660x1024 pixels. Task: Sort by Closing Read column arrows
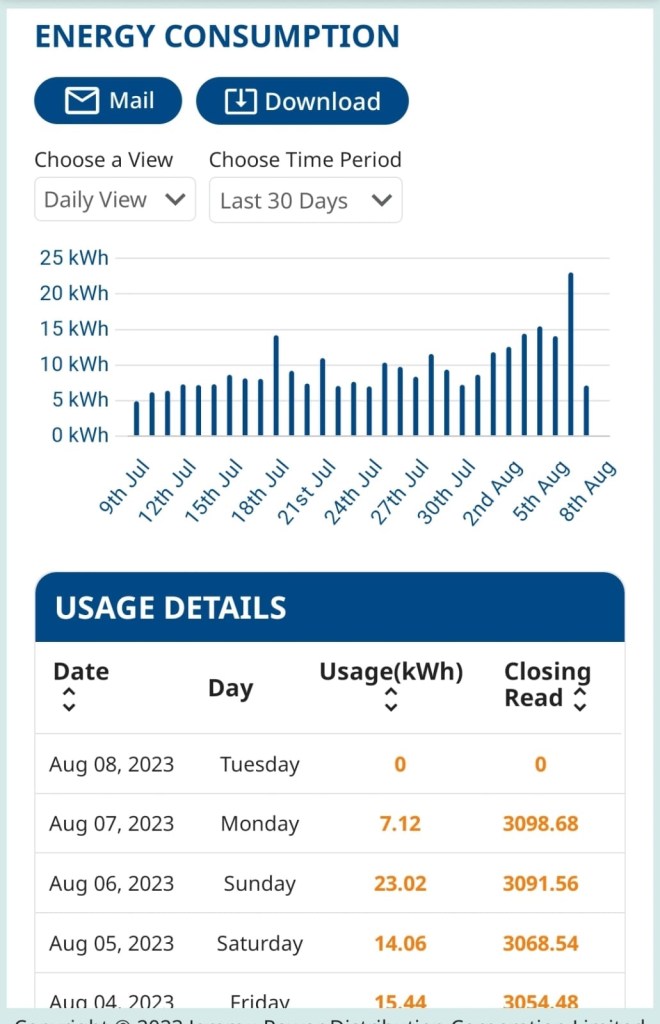(x=580, y=700)
